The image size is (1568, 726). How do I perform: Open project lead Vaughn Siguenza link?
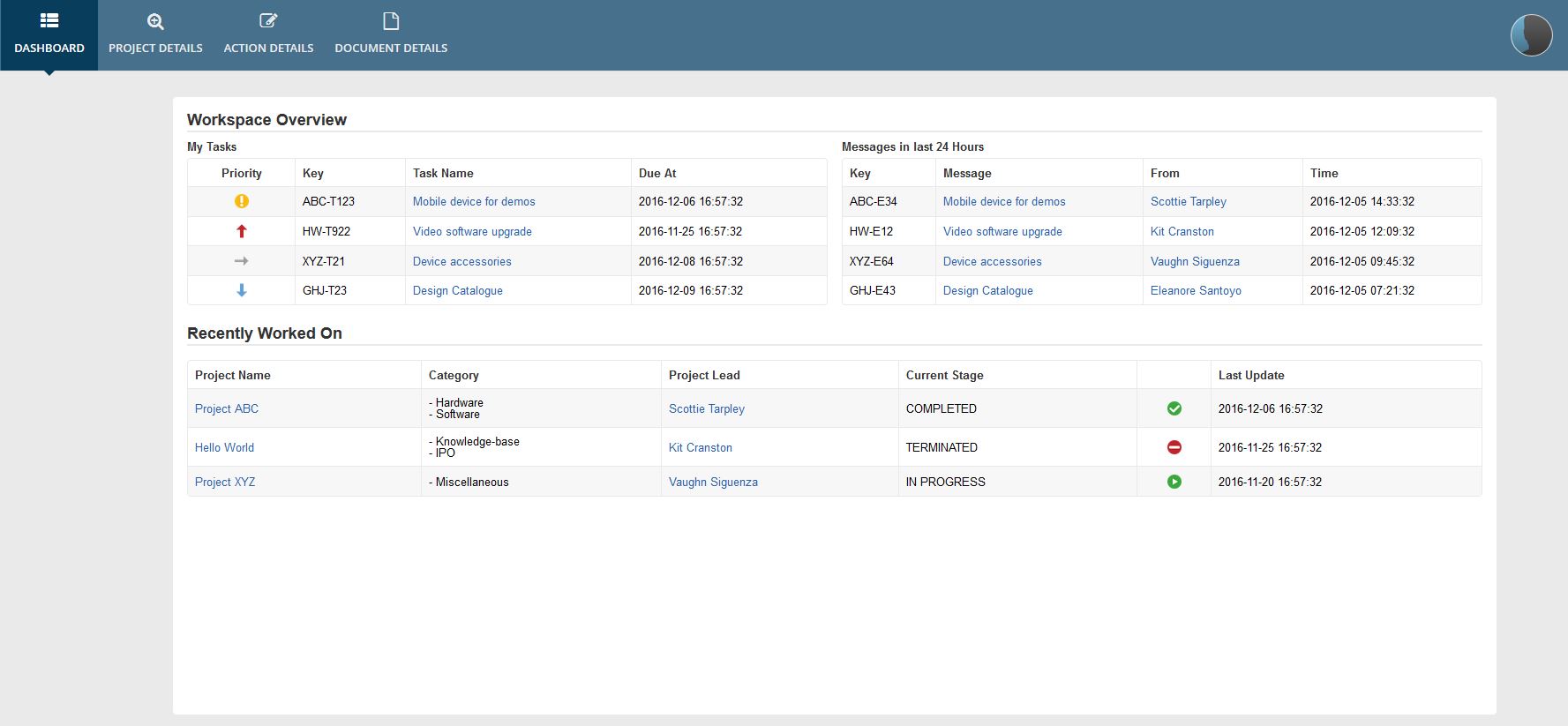coord(713,482)
